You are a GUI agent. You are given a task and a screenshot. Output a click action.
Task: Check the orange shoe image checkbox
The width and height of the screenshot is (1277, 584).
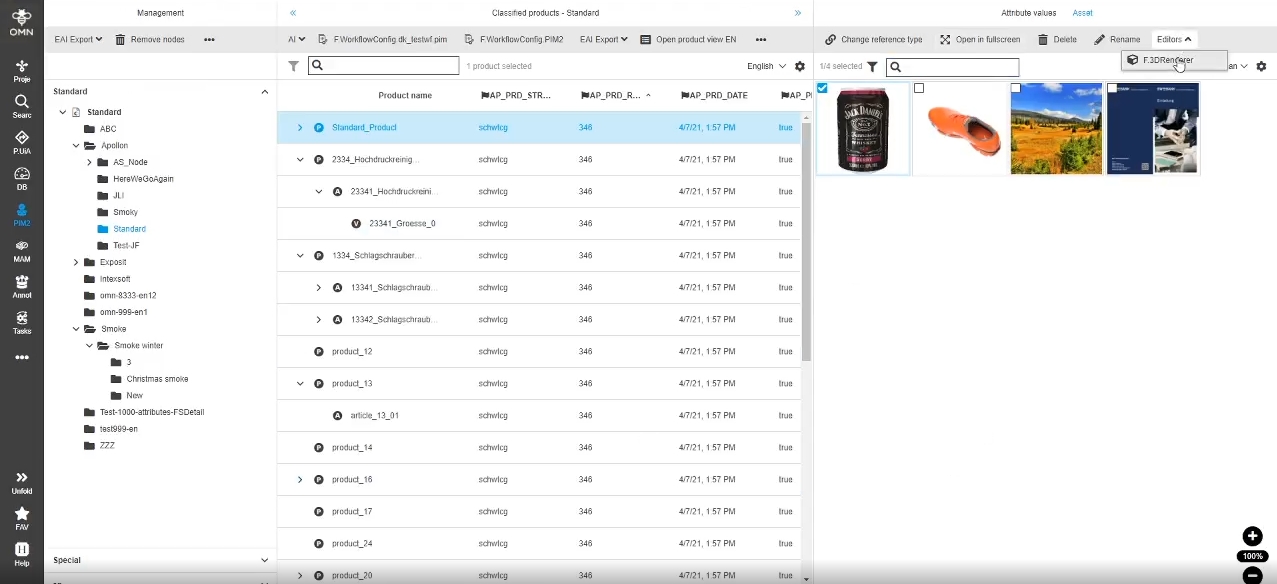pos(919,89)
